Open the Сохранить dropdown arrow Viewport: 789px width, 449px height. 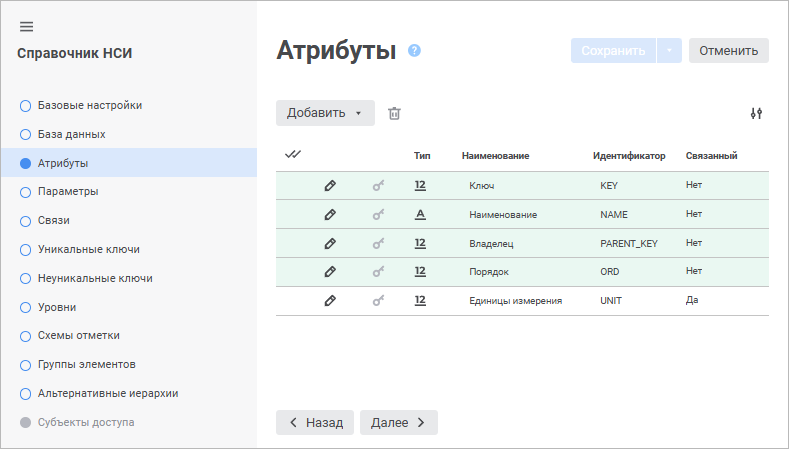click(669, 51)
